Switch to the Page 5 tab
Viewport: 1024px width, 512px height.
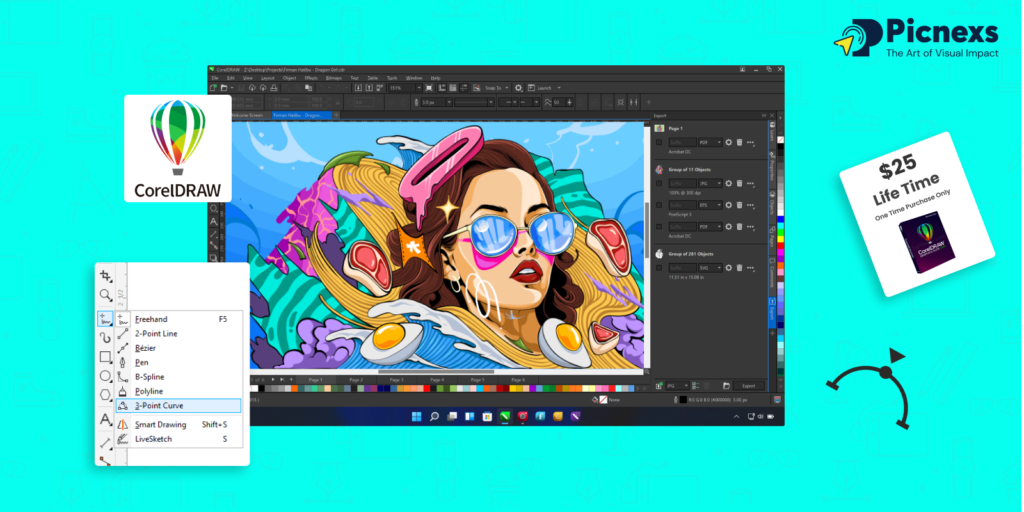tap(477, 379)
